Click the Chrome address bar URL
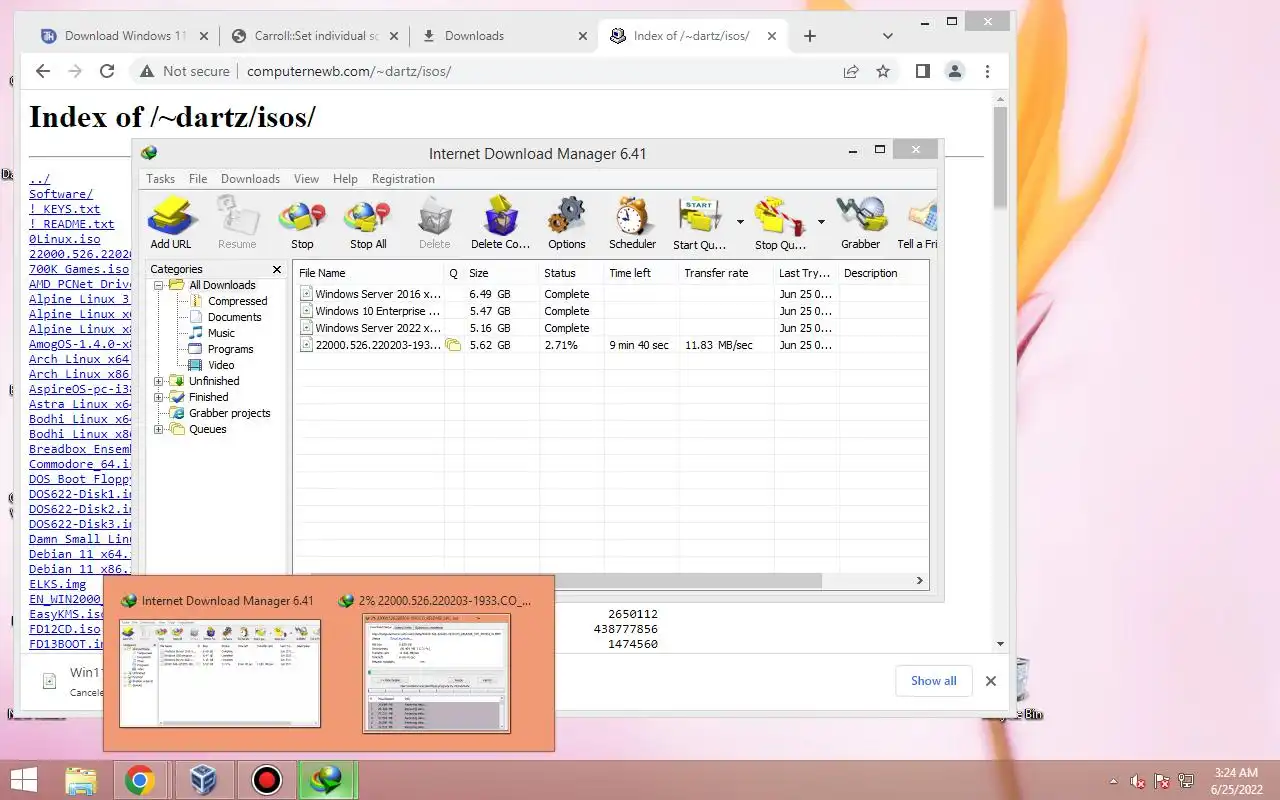 point(349,71)
